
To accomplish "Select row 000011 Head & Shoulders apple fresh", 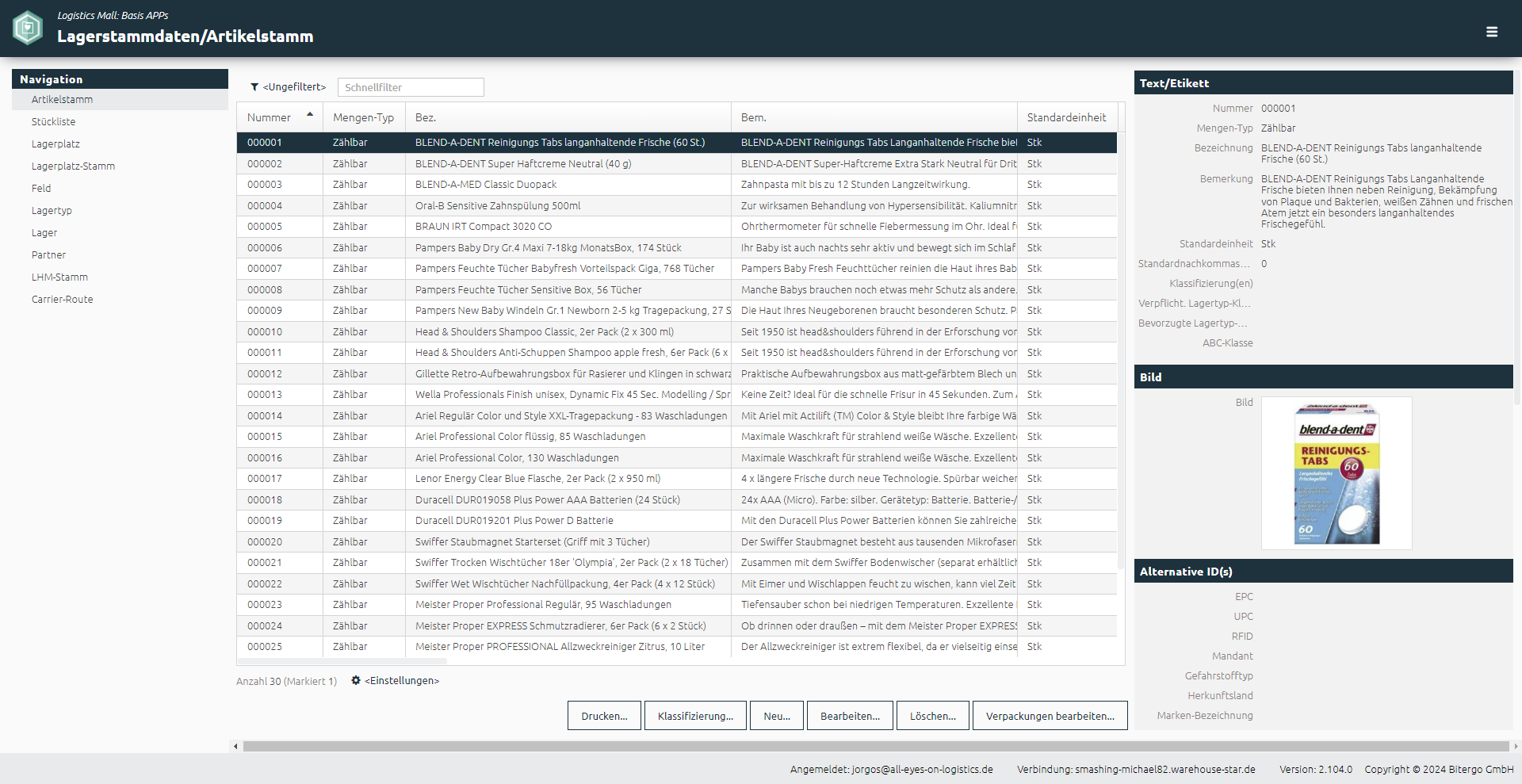I will pyautogui.click(x=677, y=353).
